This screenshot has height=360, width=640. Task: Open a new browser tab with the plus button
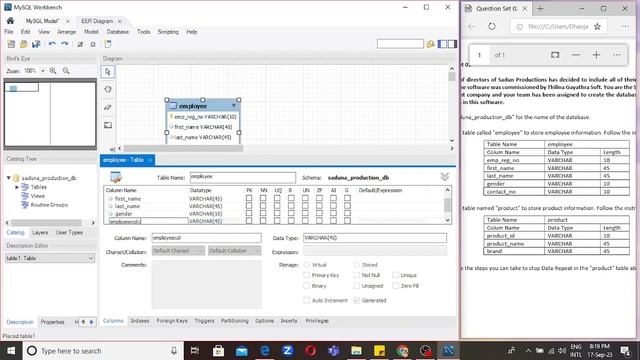click(x=540, y=9)
